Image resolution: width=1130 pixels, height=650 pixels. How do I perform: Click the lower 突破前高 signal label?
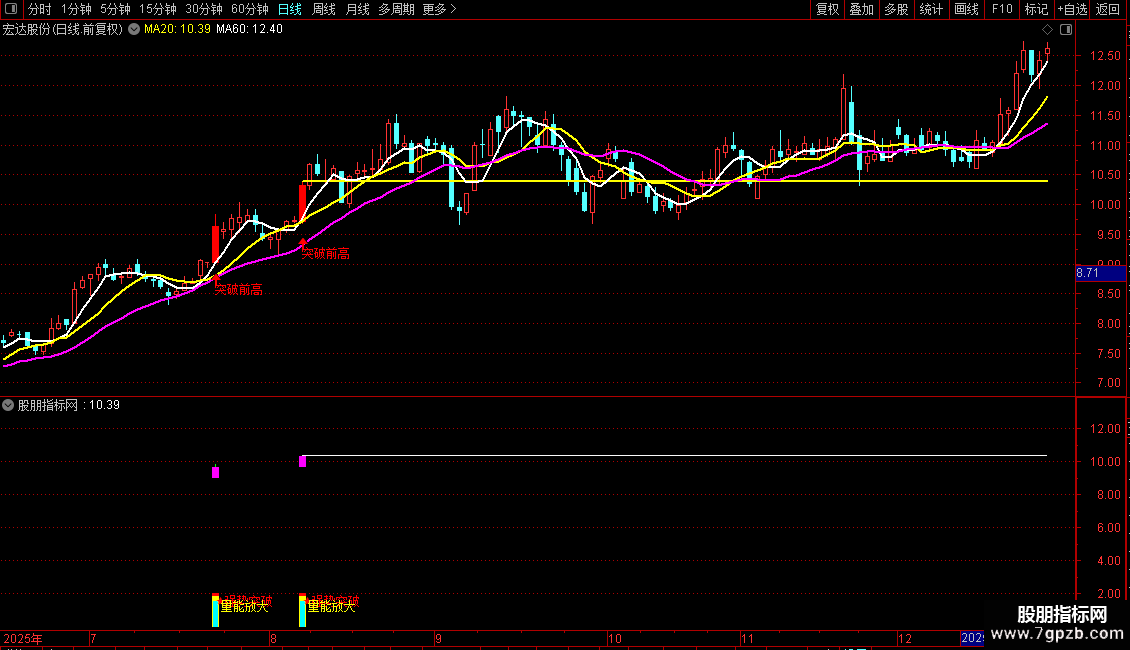pos(239,289)
